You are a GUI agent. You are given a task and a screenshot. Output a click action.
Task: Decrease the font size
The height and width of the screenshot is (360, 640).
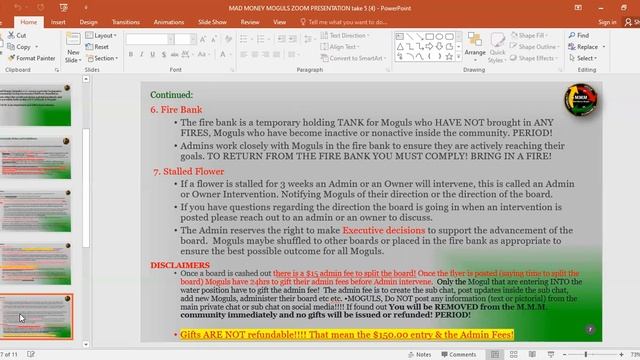tap(214, 39)
